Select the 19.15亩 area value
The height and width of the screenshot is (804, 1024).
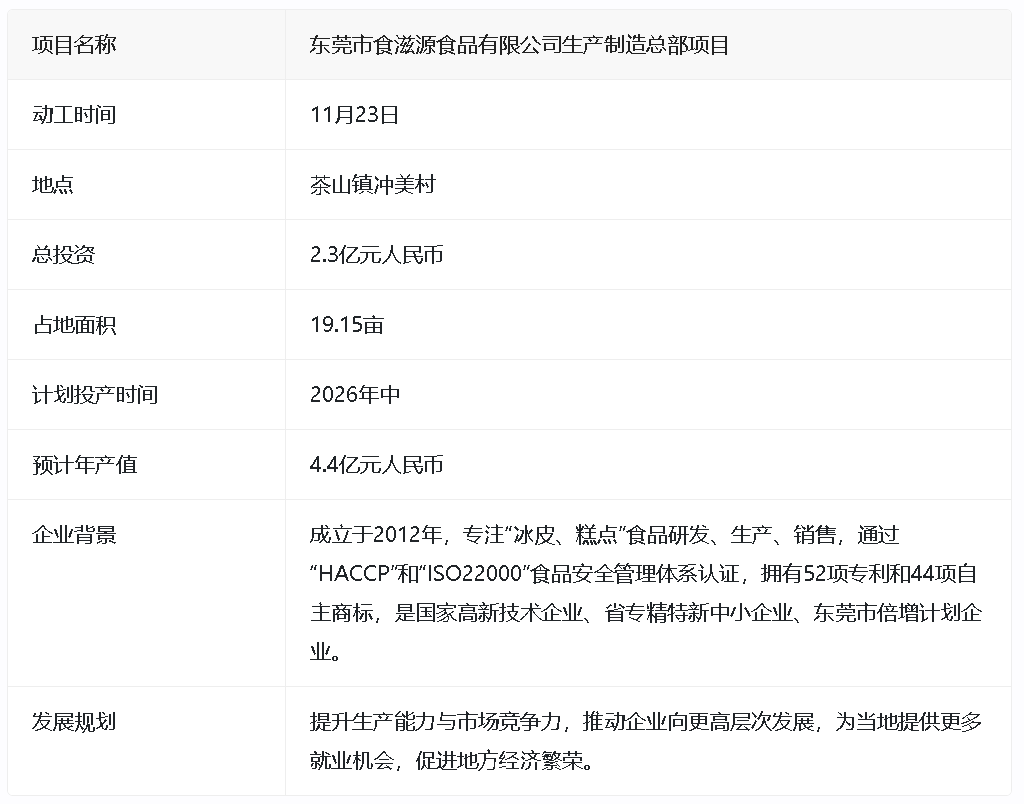(x=347, y=325)
